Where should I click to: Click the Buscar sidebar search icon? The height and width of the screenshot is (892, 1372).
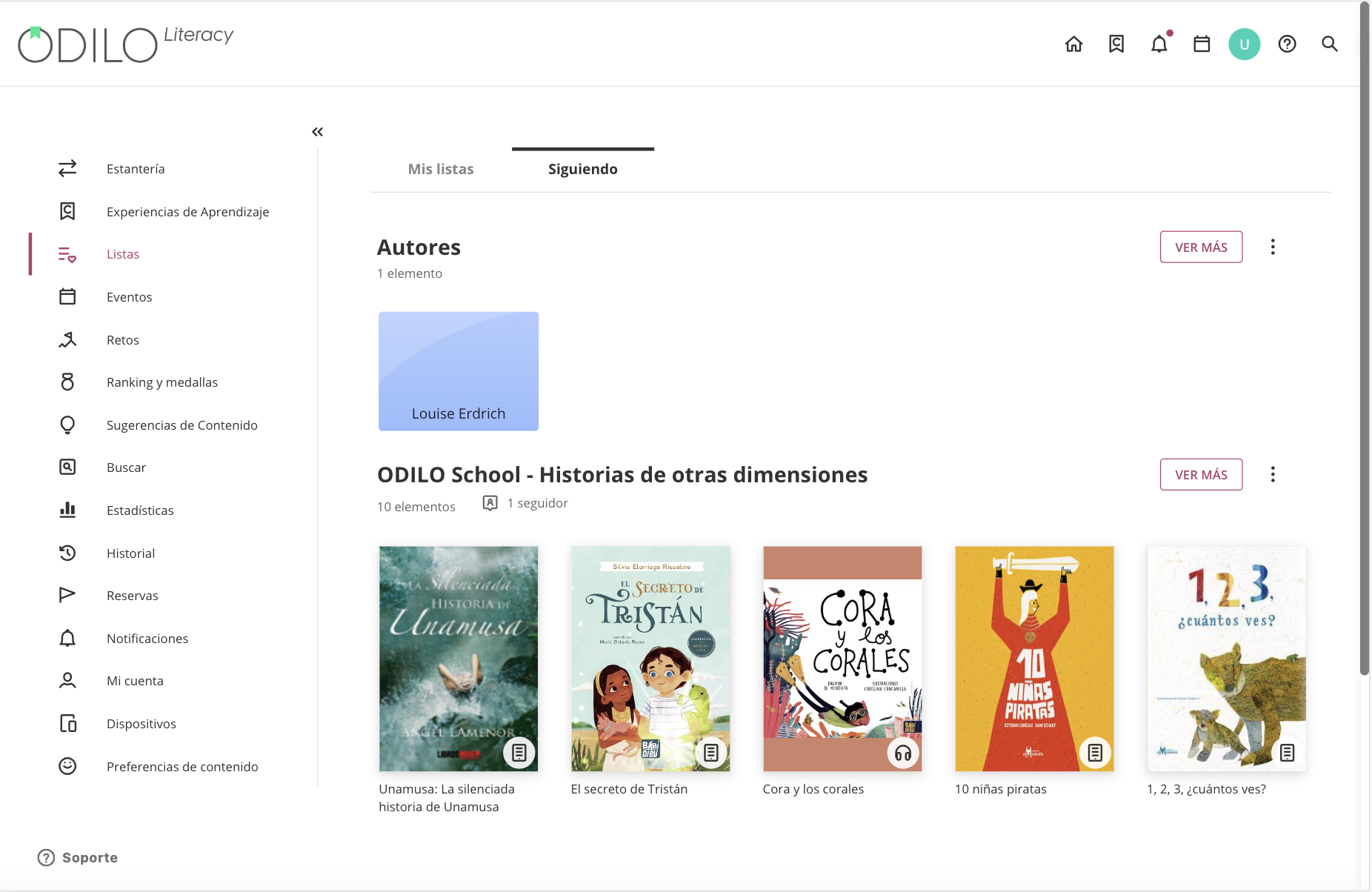[67, 467]
